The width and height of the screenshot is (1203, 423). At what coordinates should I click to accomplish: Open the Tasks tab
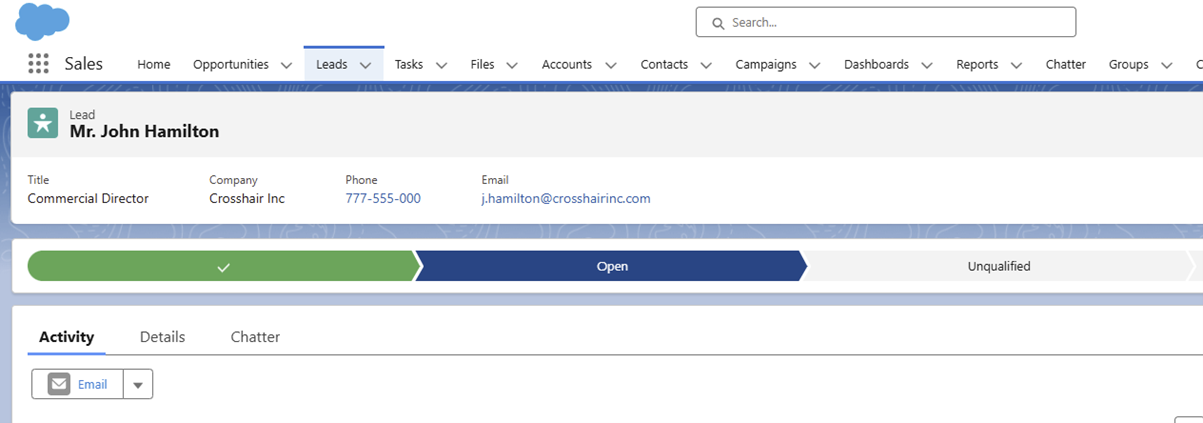pos(409,64)
